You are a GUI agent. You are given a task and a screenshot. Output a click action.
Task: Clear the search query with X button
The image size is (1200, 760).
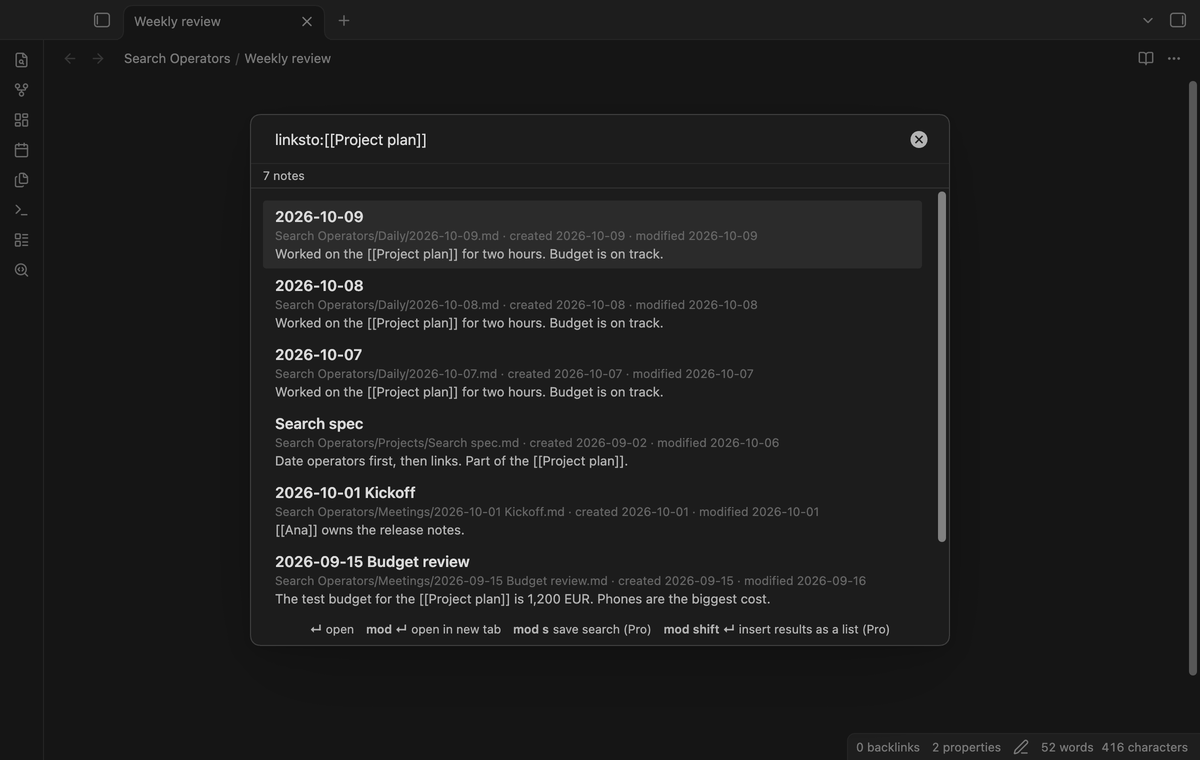coord(919,139)
